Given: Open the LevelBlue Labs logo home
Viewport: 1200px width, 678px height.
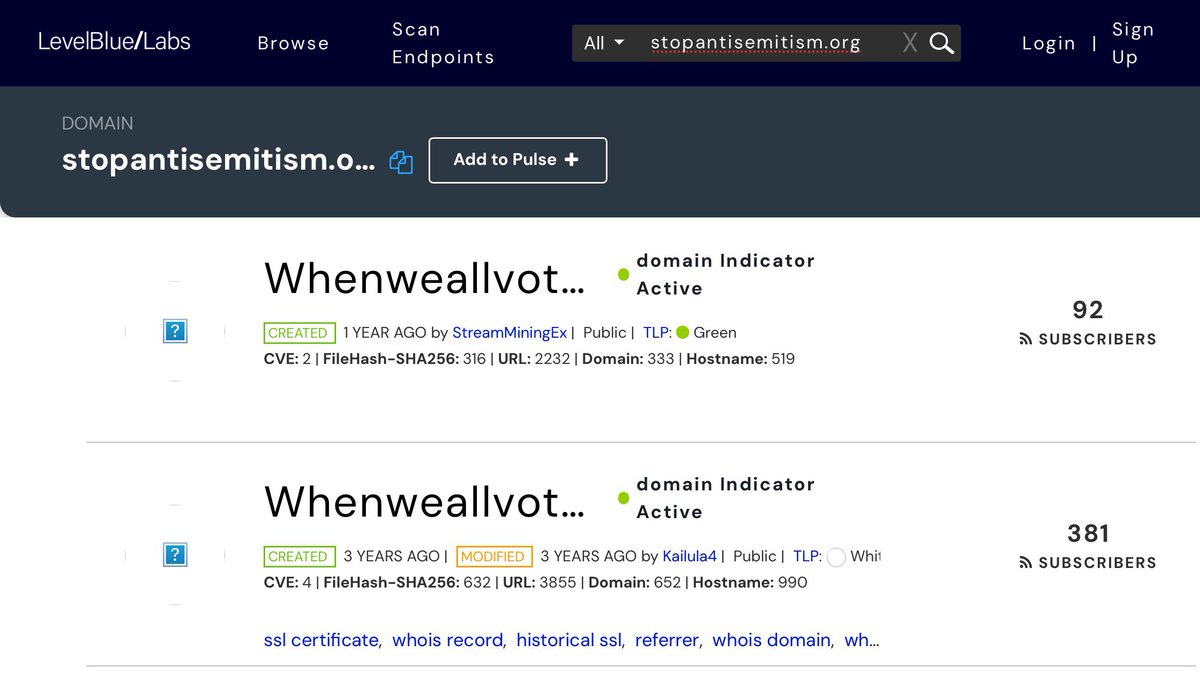Looking at the screenshot, I should 114,42.
